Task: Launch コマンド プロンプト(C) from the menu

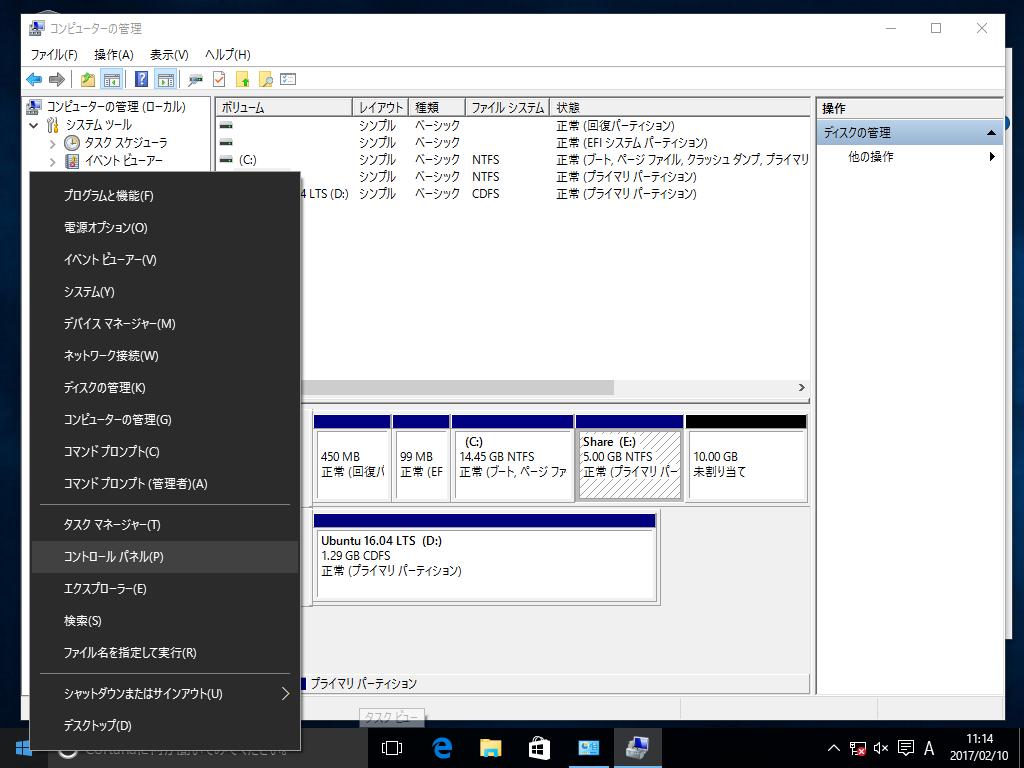Action: tap(165, 451)
